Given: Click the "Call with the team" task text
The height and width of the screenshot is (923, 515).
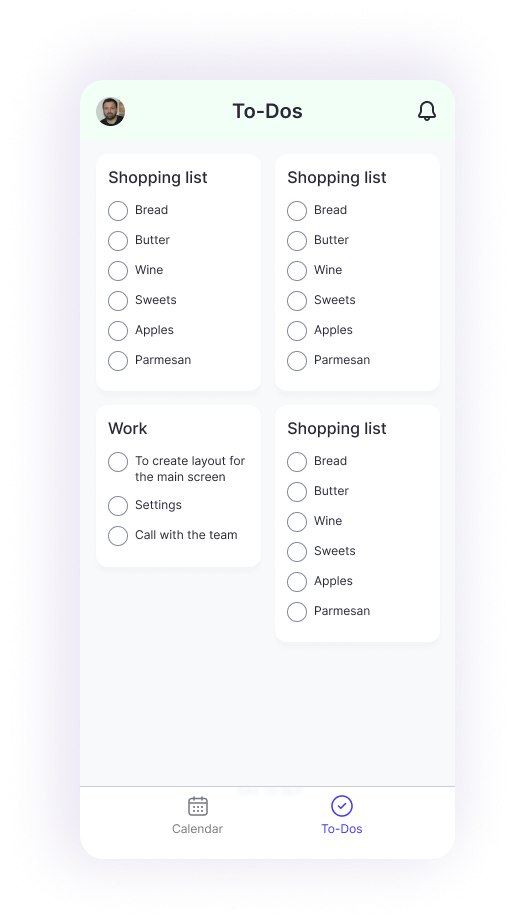Looking at the screenshot, I should coord(186,535).
